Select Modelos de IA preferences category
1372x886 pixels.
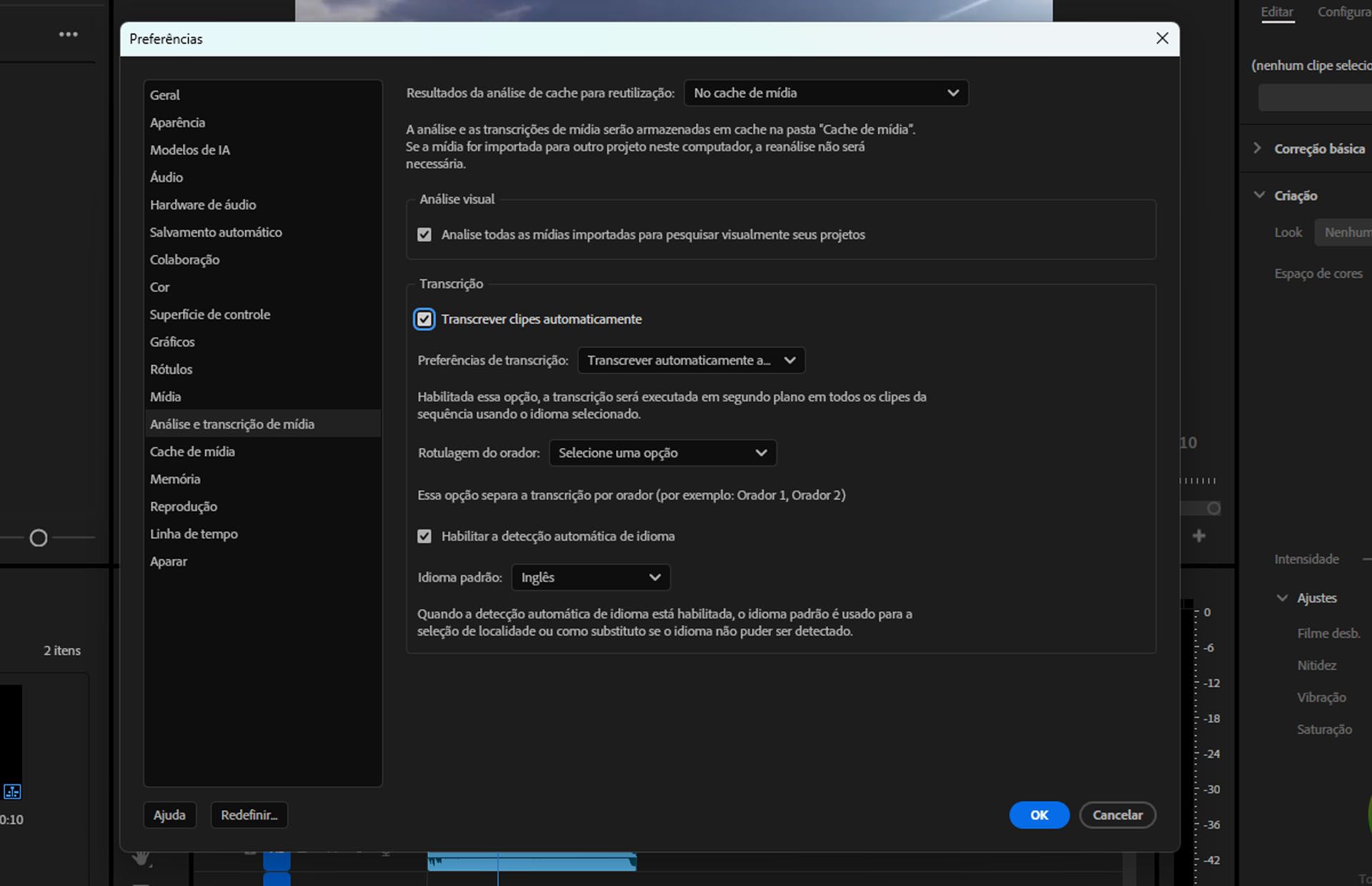[x=190, y=150]
